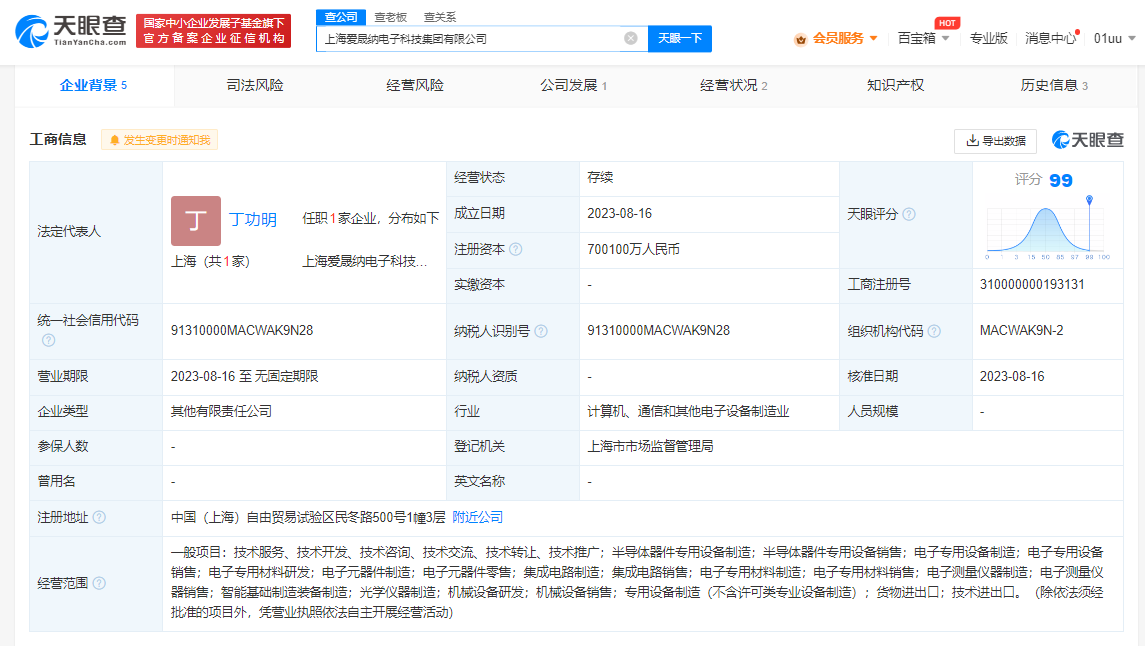Open the 专业版 link
Image resolution: width=1145 pixels, height=646 pixels.
click(x=989, y=39)
